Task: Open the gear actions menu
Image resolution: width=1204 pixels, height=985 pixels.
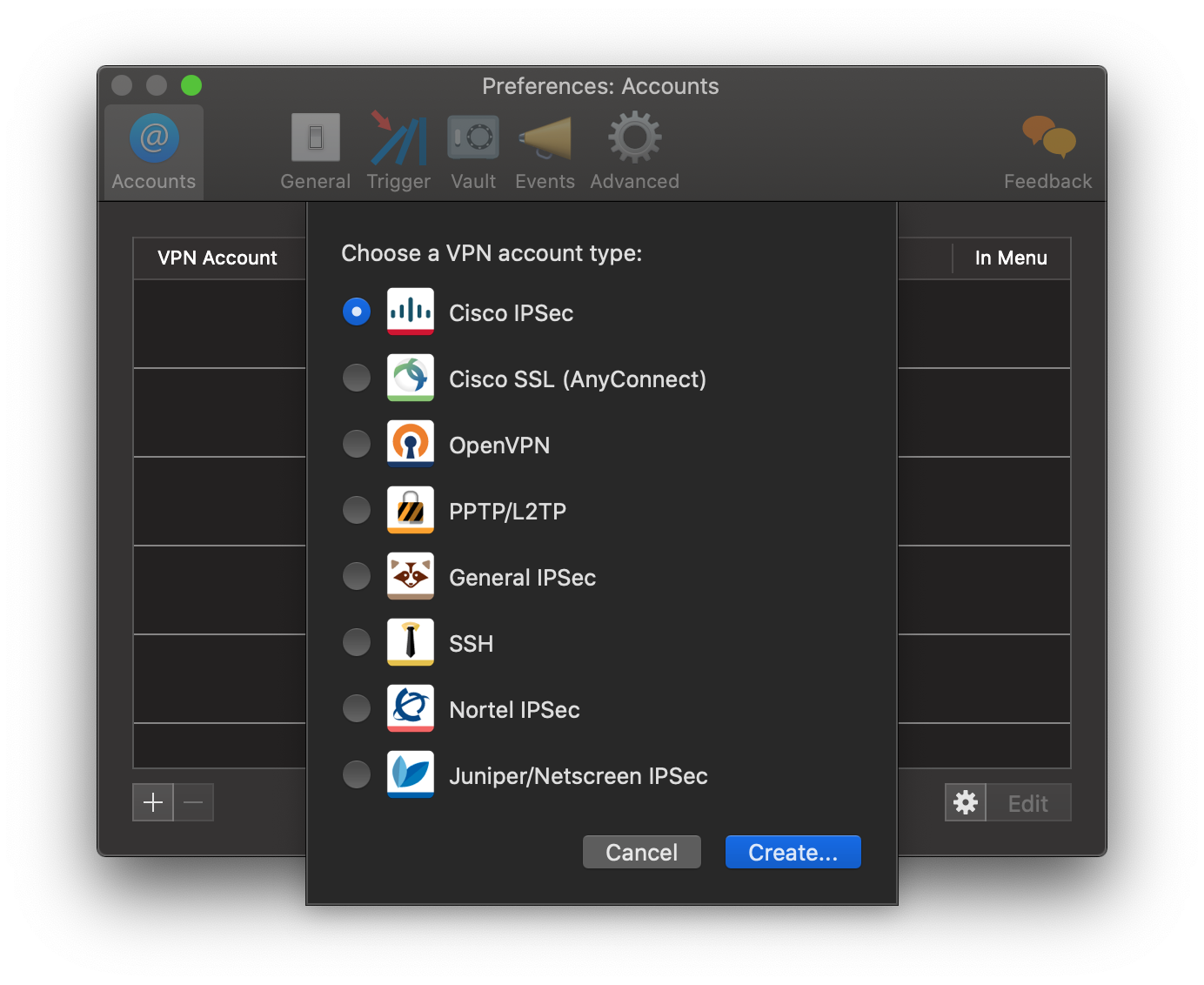Action: 966,802
